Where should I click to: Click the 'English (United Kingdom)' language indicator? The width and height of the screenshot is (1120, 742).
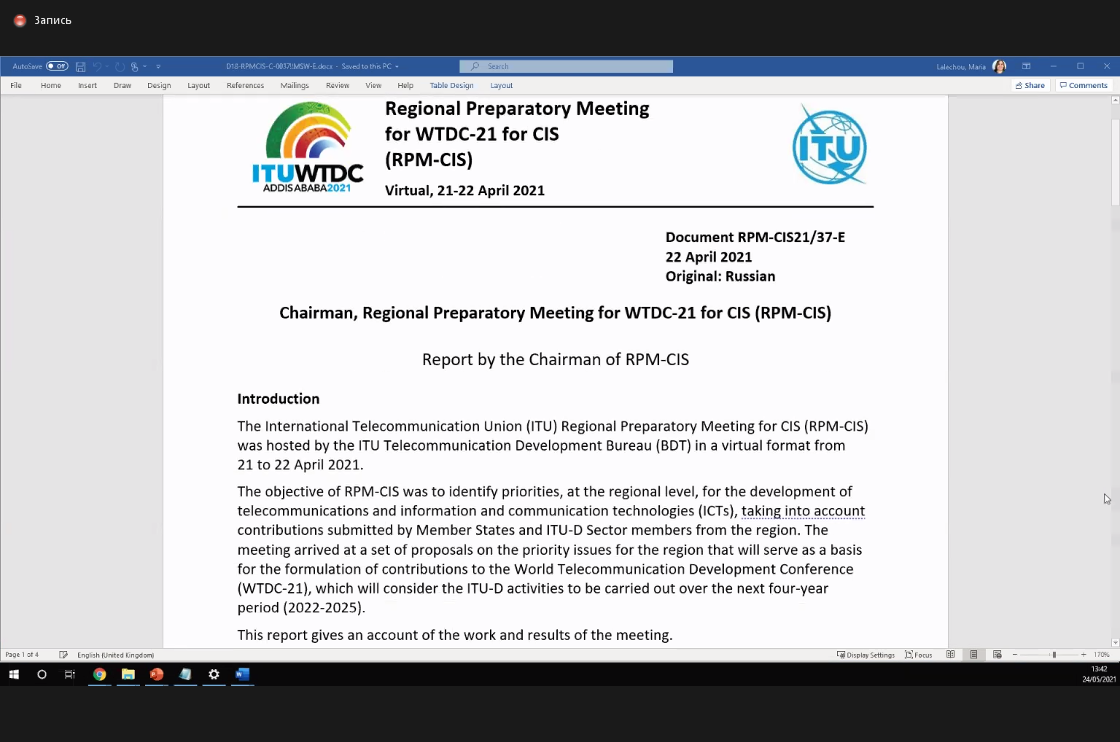[116, 655]
